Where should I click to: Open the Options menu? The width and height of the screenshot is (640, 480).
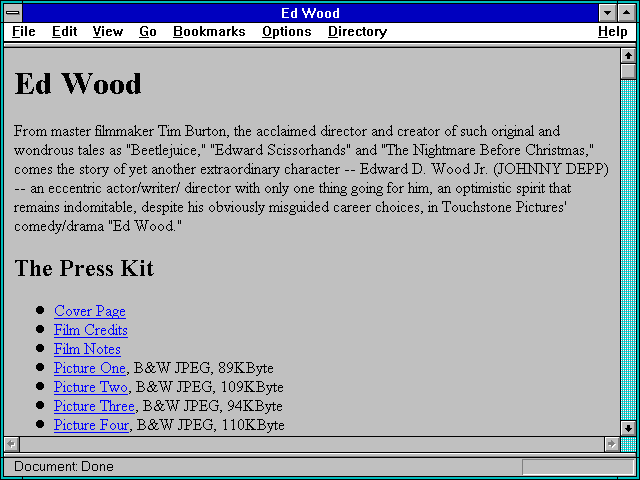(287, 32)
